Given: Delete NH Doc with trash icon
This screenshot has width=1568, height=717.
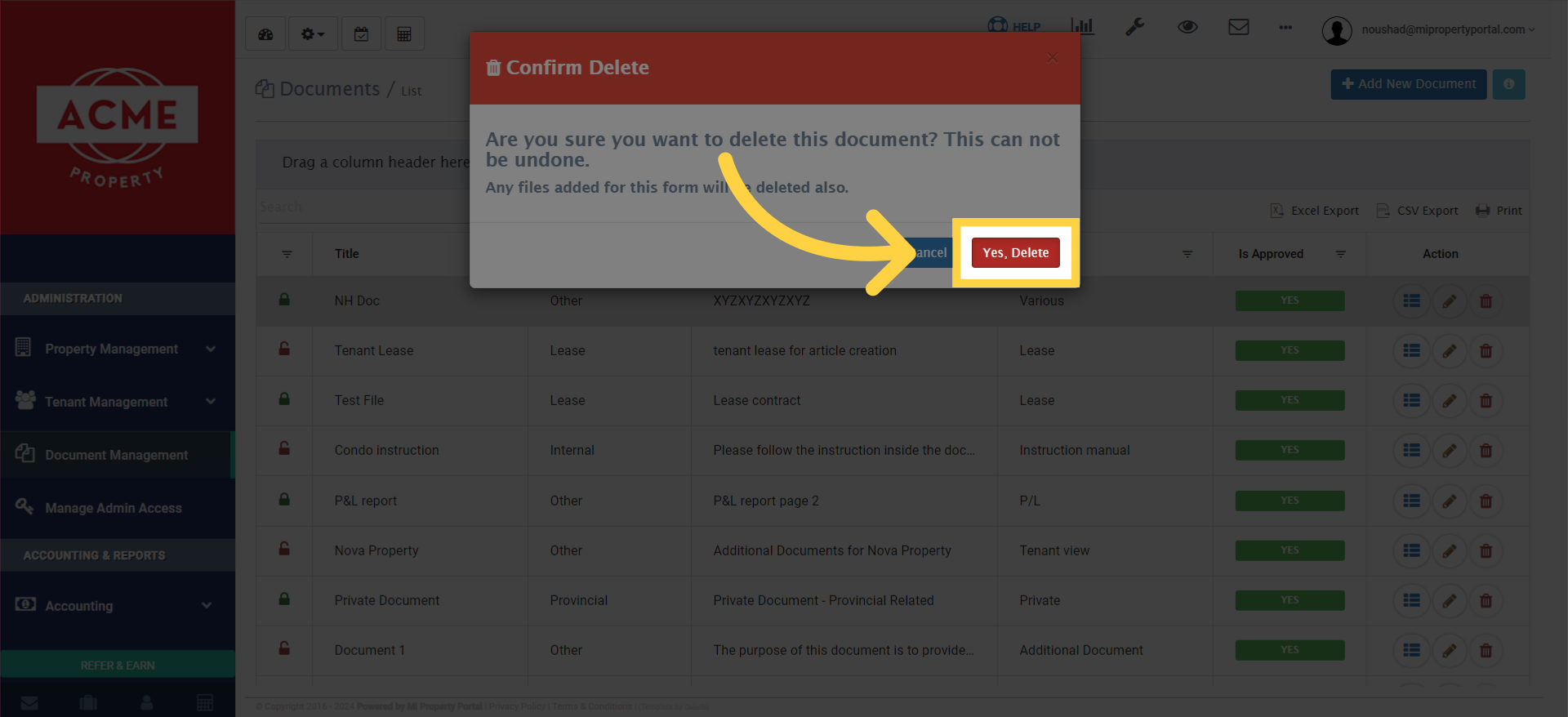Looking at the screenshot, I should click(x=1486, y=301).
